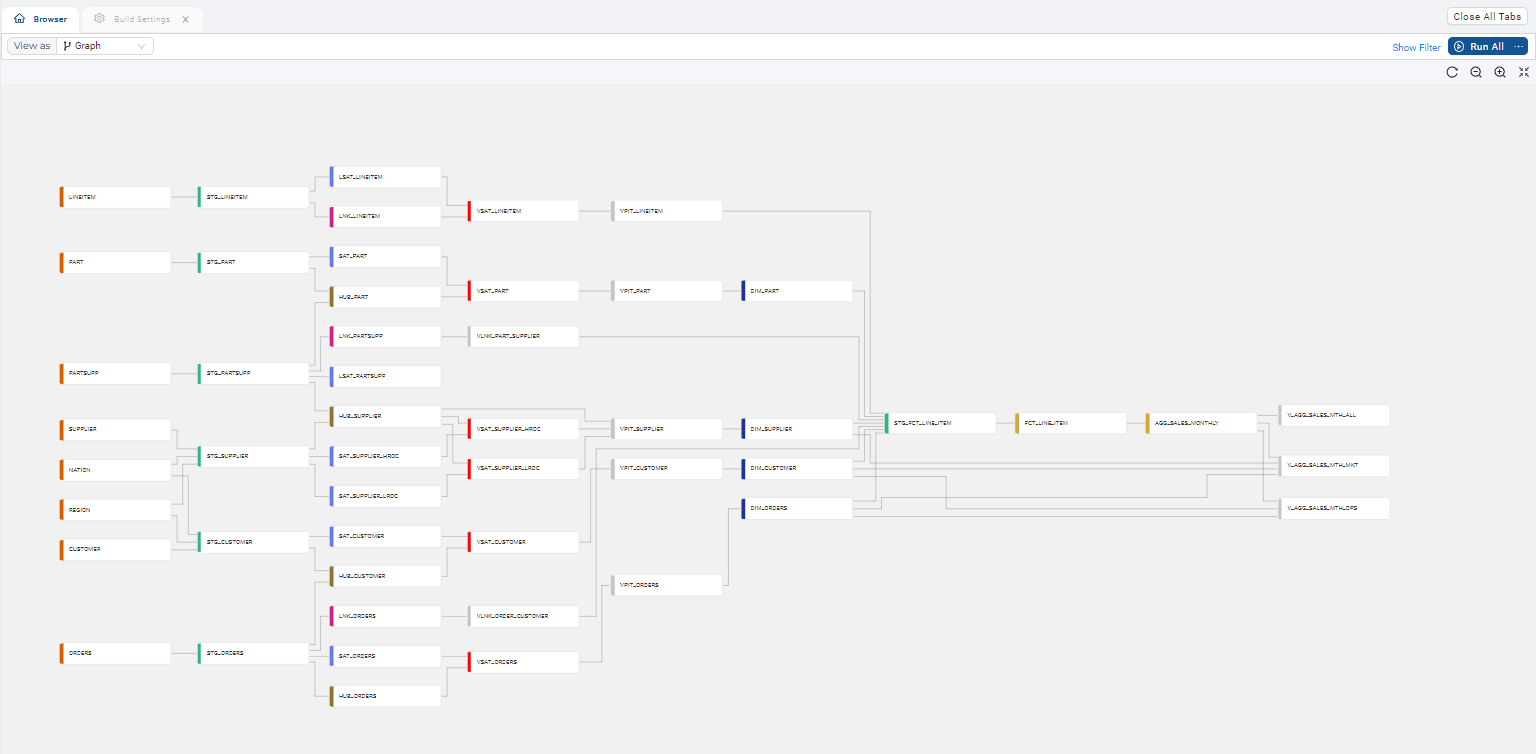Select the LNK_LINEITEM node
1536x754 pixels.
pos(385,216)
